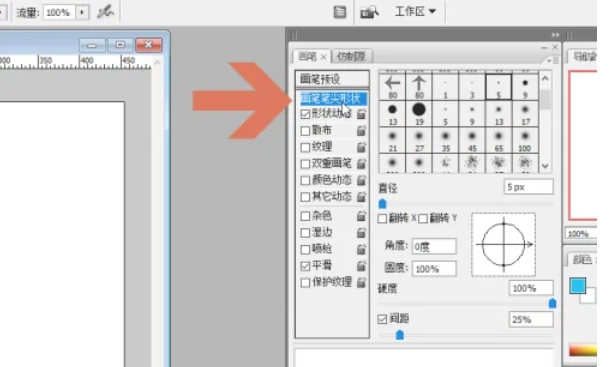Screen dimensions: 613x367
Task: Toggle lock icon beside 杂色
Action: pyautogui.click(x=361, y=216)
